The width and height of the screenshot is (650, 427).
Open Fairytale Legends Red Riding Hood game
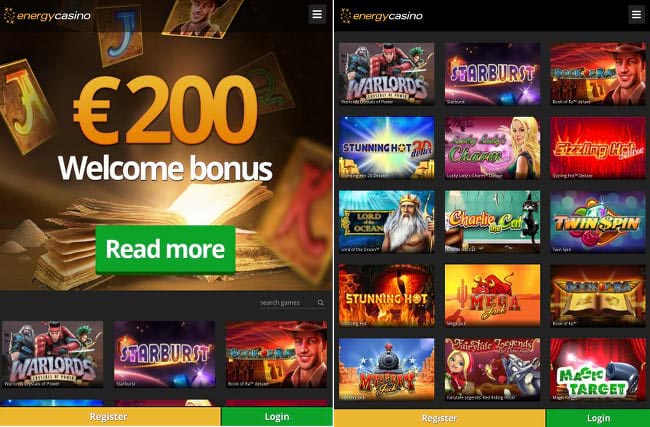492,369
